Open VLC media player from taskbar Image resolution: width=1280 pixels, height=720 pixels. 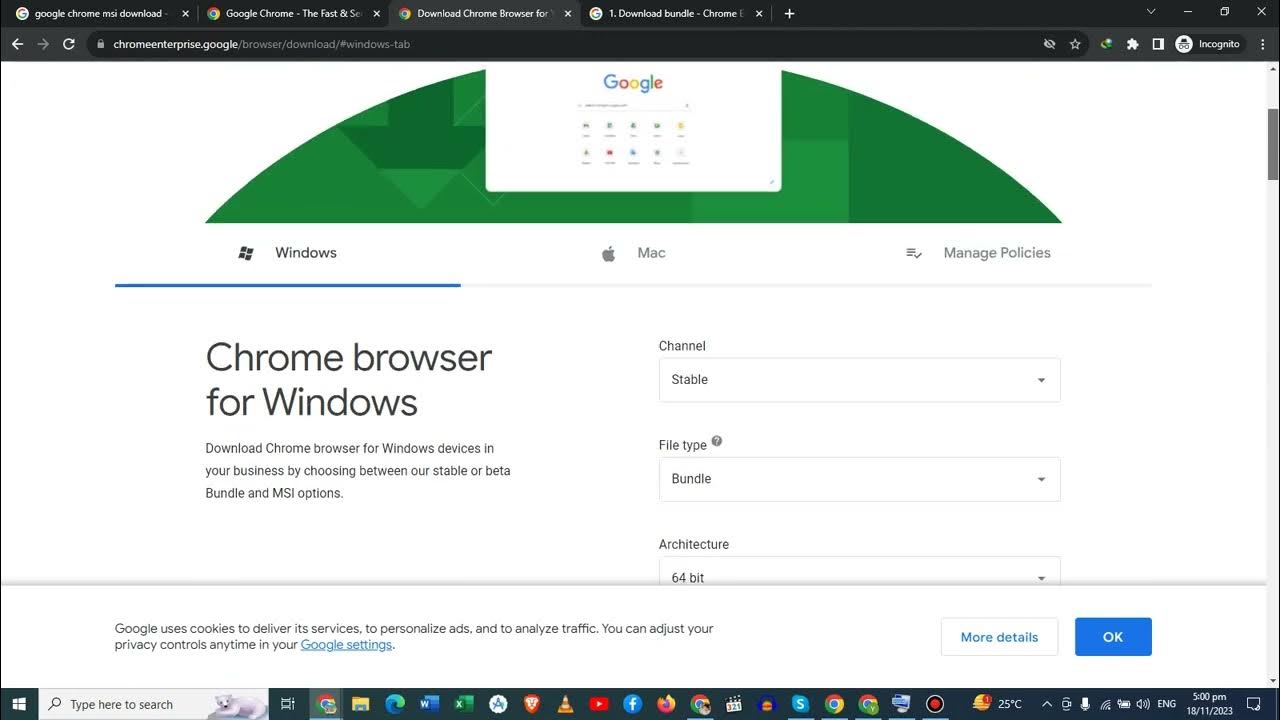565,704
